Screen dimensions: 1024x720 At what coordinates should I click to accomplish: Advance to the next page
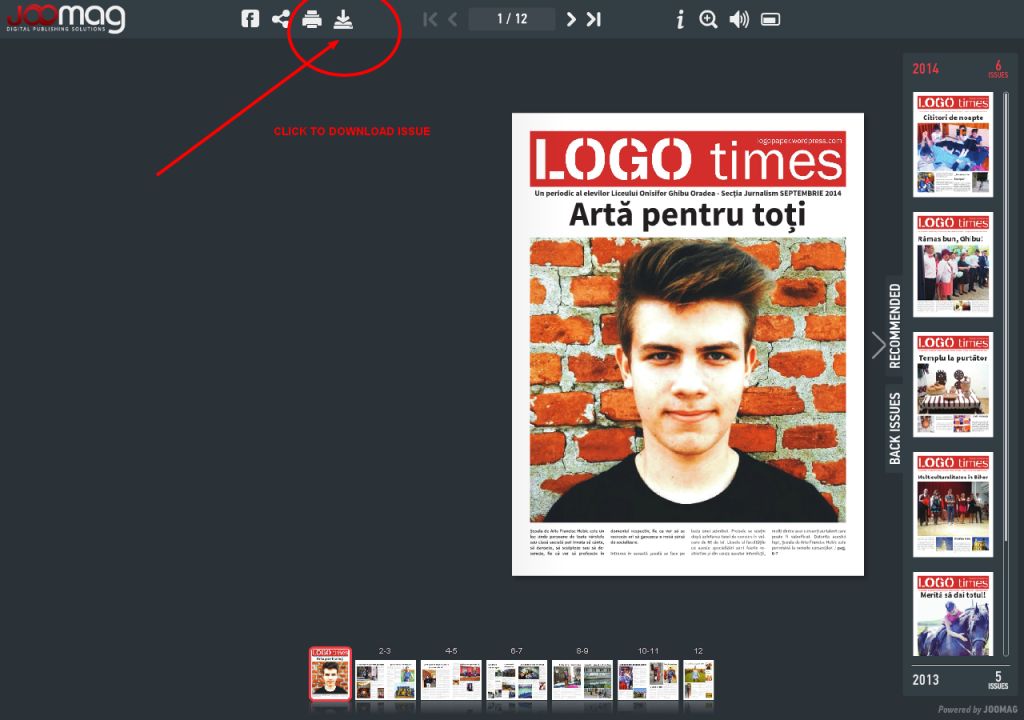[571, 19]
